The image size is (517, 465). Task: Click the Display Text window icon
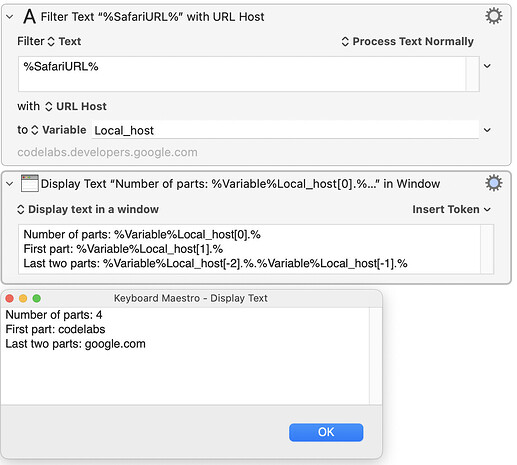click(x=30, y=183)
